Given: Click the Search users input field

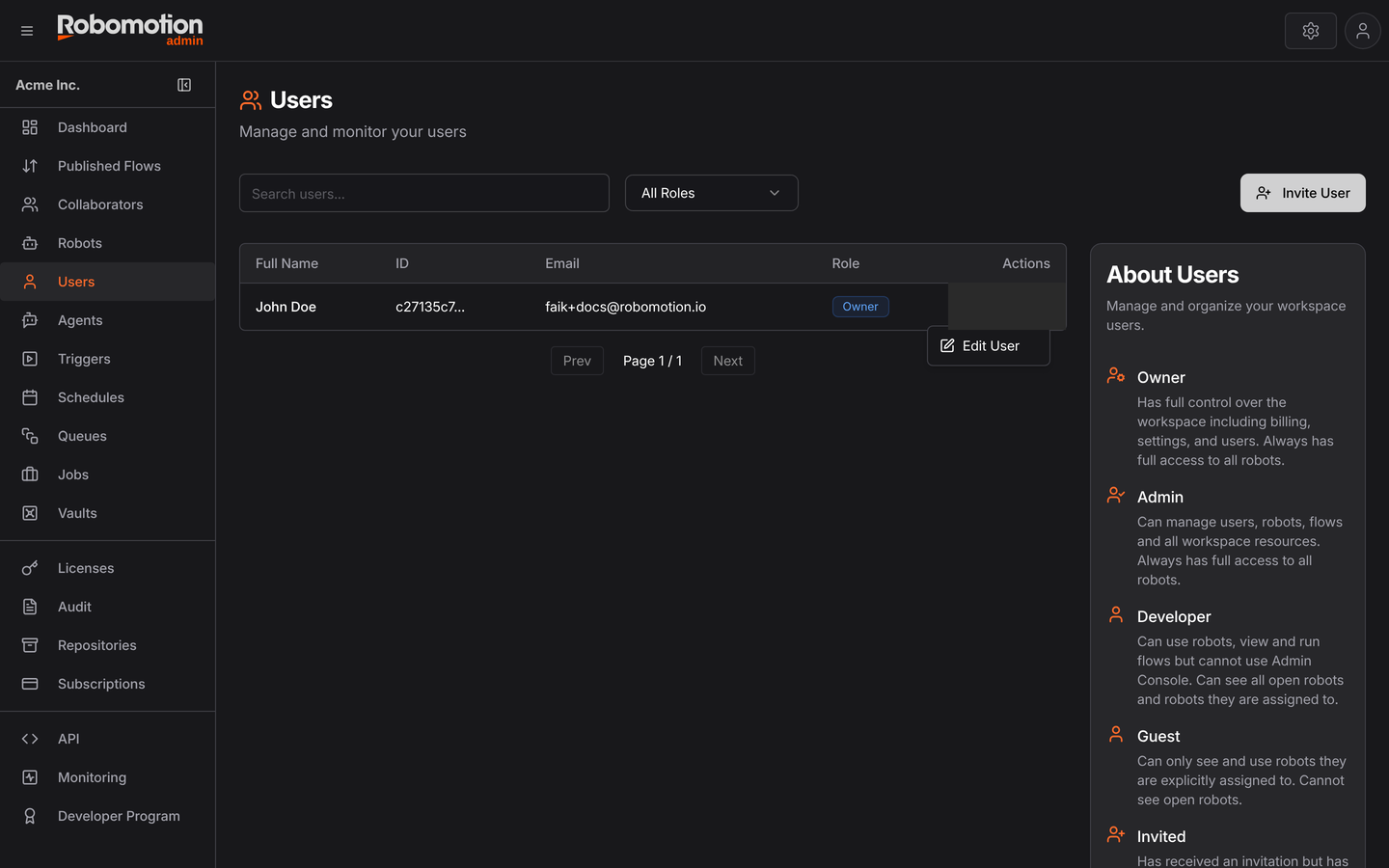Looking at the screenshot, I should coord(424,193).
